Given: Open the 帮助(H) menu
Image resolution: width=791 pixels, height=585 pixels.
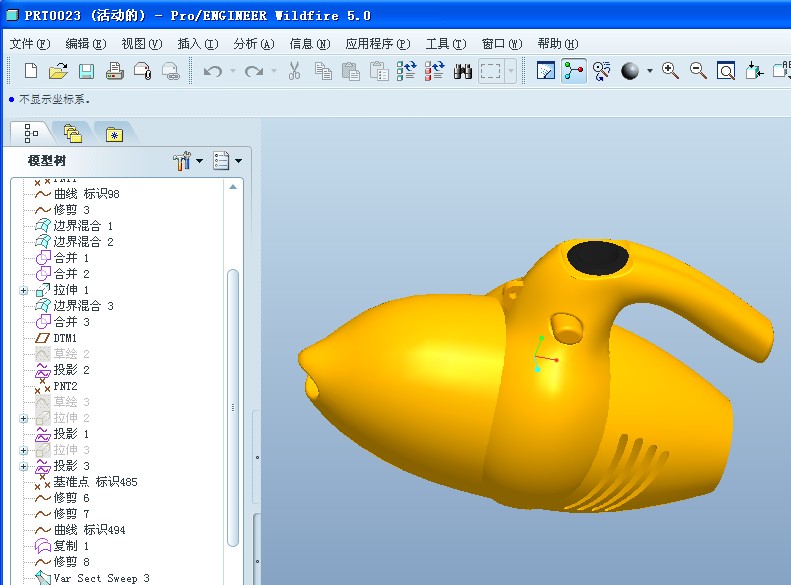Looking at the screenshot, I should click(x=558, y=44).
